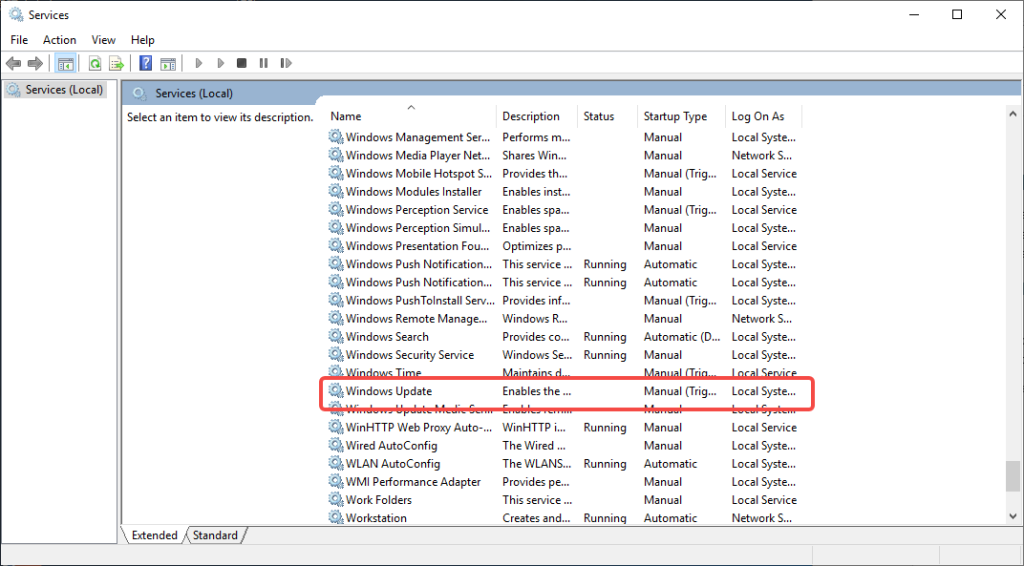The height and width of the screenshot is (566, 1024).
Task: Sort by the Status column header
Action: click(607, 116)
